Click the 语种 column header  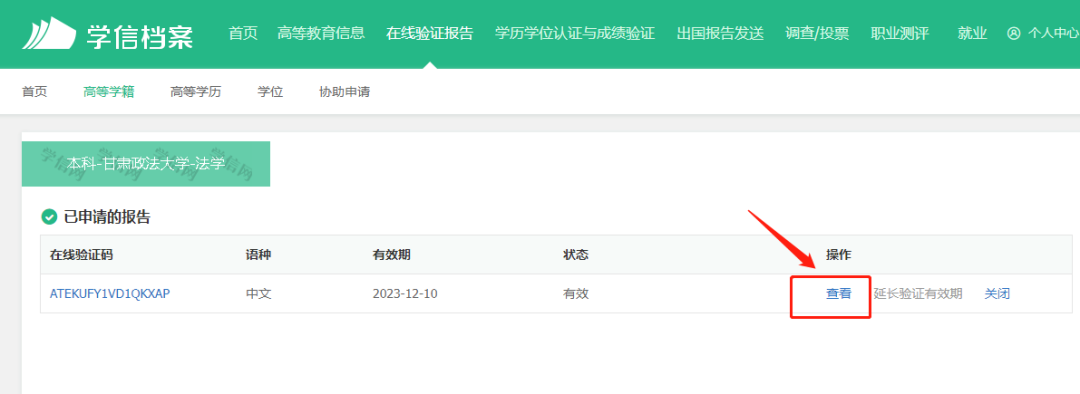(259, 255)
